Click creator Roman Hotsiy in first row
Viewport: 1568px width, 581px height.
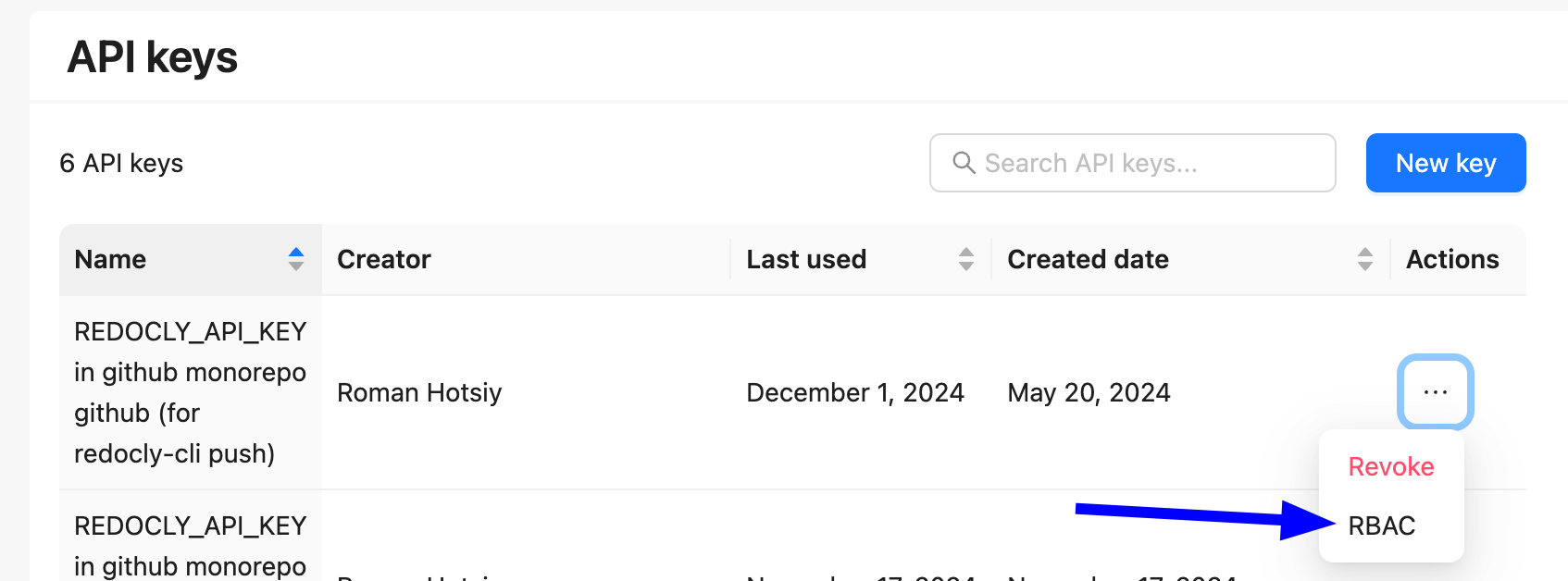tap(419, 392)
